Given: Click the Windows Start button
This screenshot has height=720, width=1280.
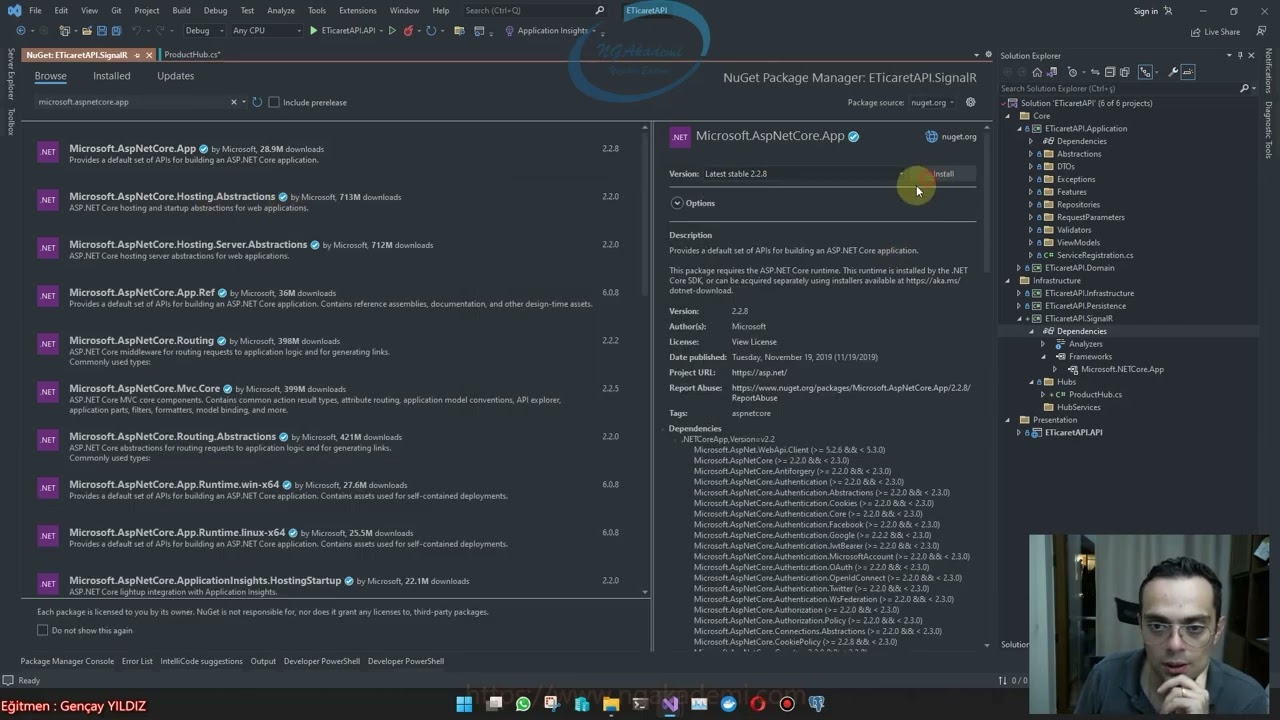Looking at the screenshot, I should pyautogui.click(x=464, y=704).
